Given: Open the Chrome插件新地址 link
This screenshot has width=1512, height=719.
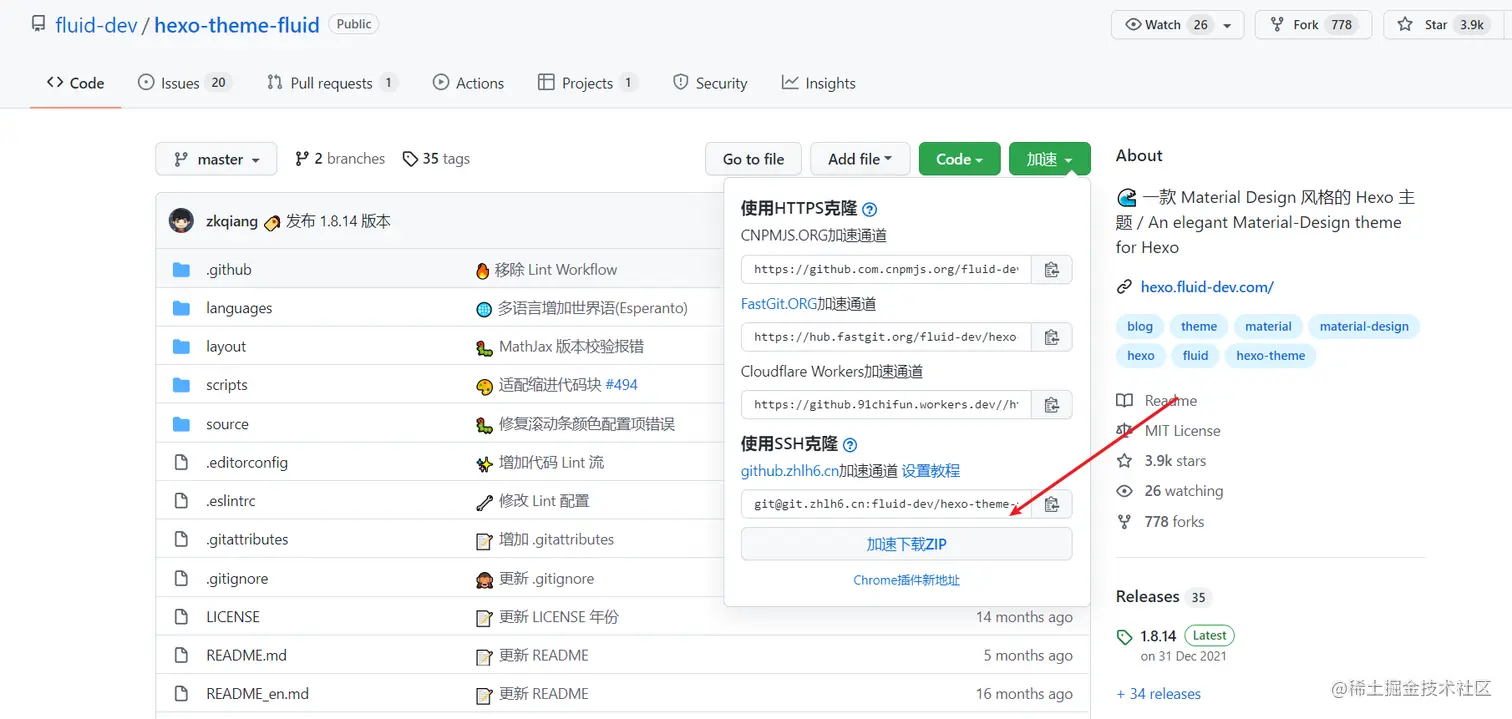Looking at the screenshot, I should coord(906,580).
